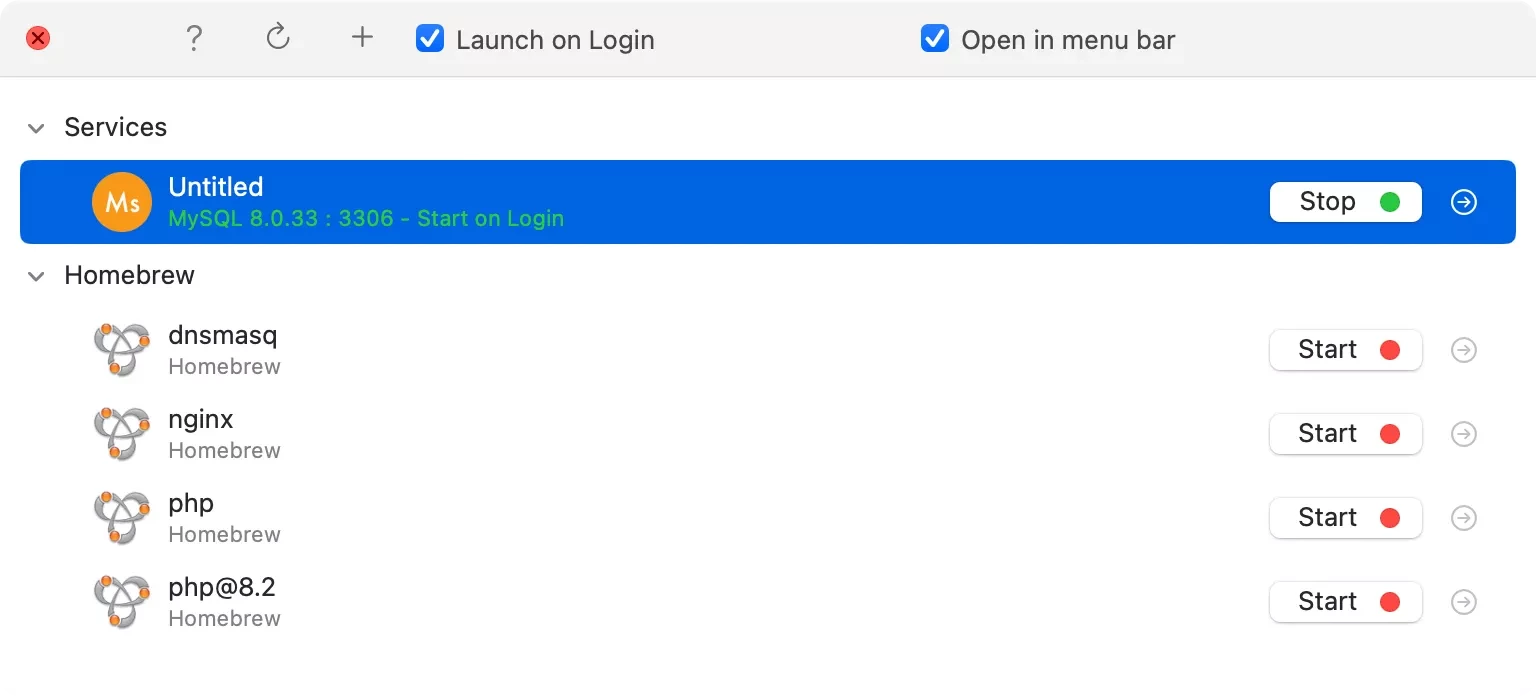Click the dnsmasq Homebrew icon

122,349
